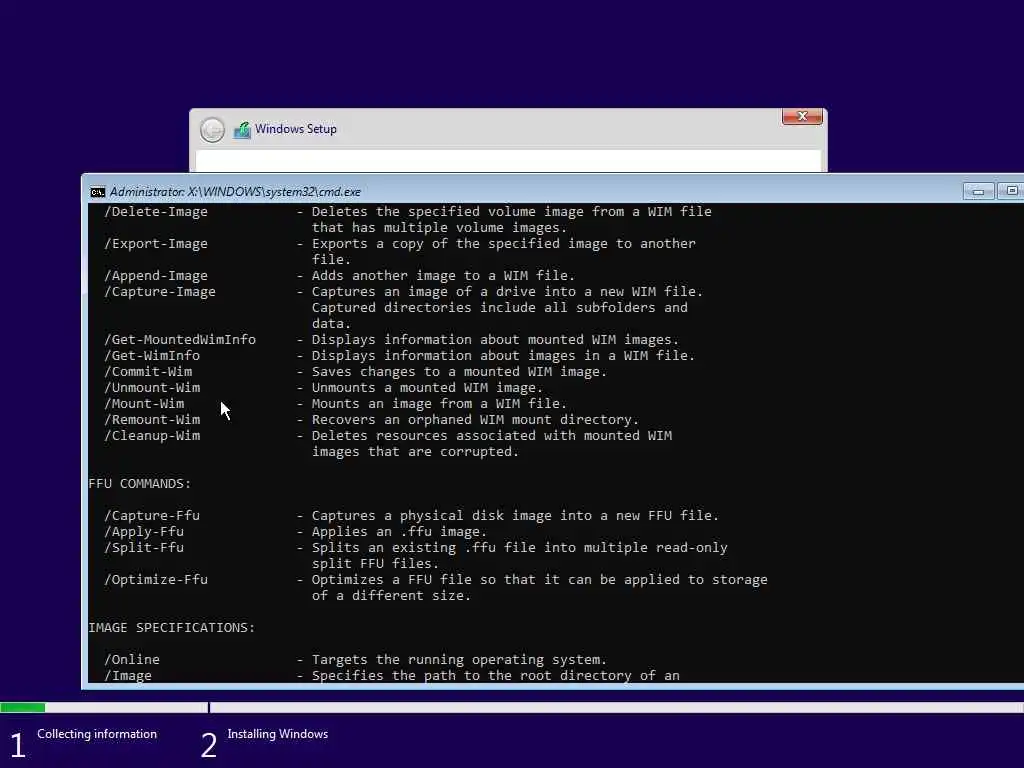Click the Windows Setup title text
This screenshot has height=768, width=1024.
(296, 129)
